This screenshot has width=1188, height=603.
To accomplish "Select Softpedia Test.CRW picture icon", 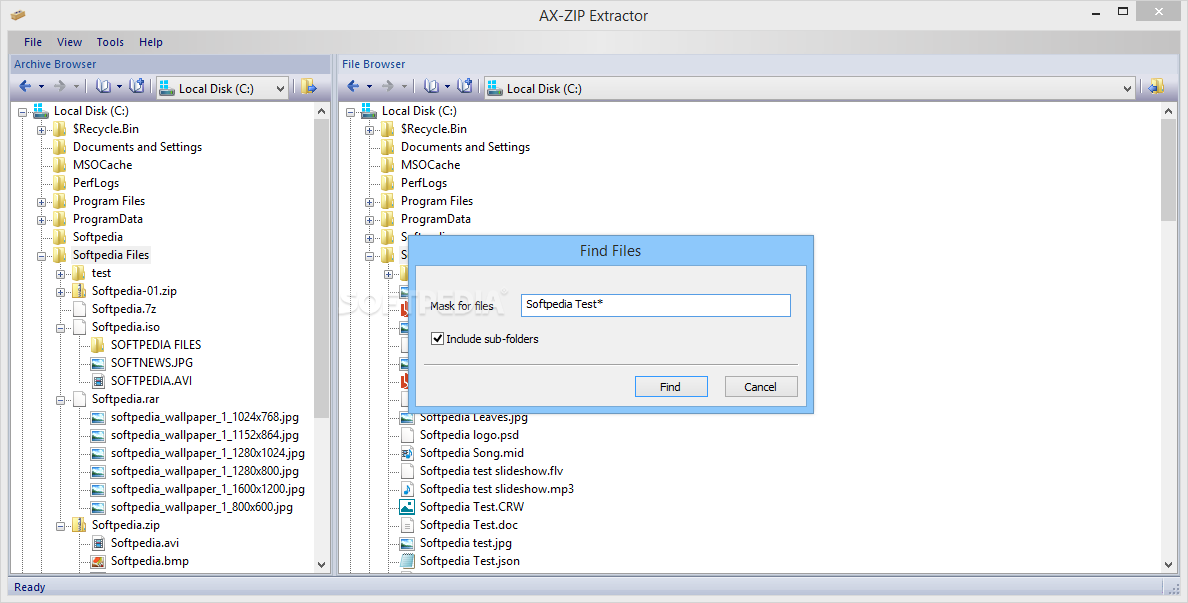I will (x=407, y=507).
